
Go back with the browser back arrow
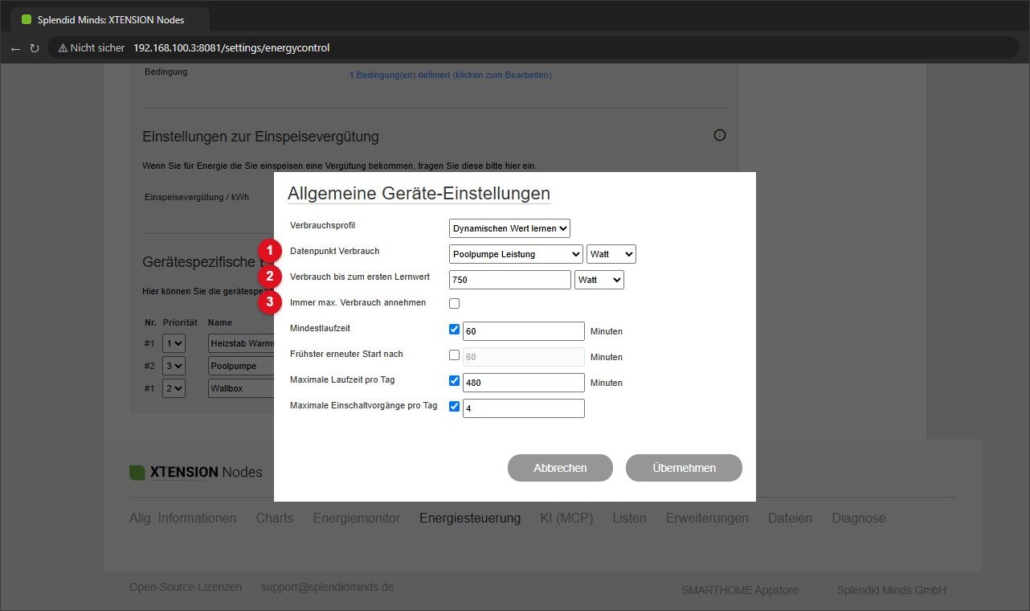tap(16, 49)
